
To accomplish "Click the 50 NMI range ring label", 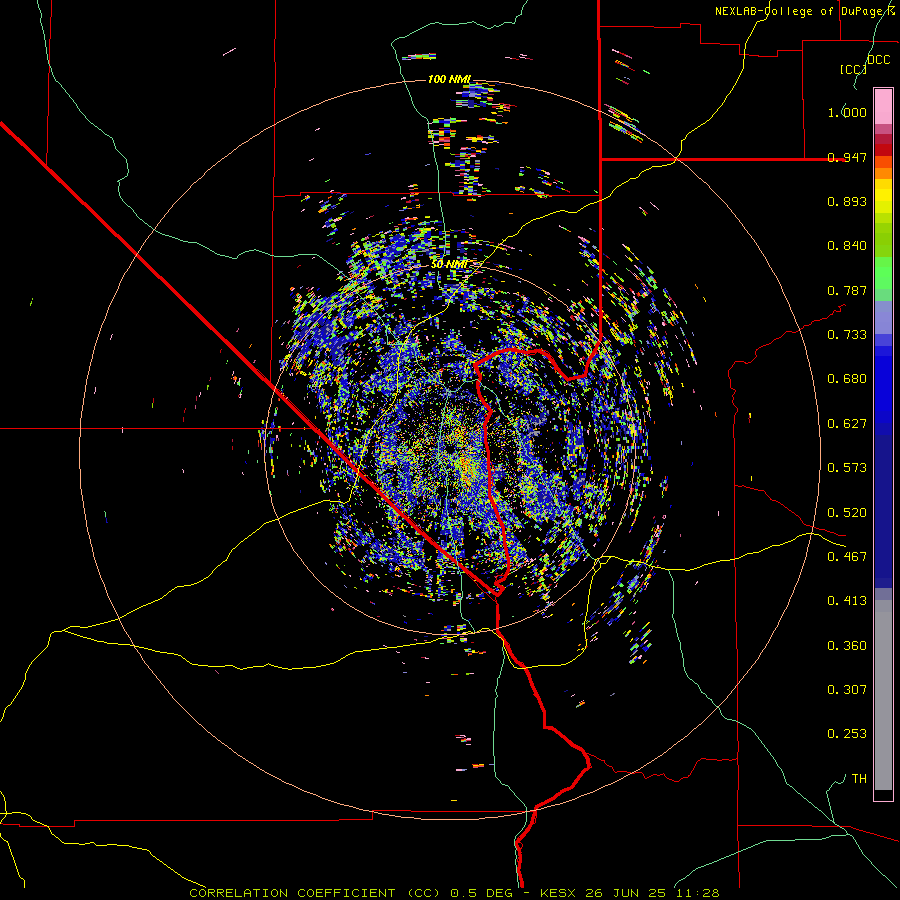I will [x=449, y=264].
